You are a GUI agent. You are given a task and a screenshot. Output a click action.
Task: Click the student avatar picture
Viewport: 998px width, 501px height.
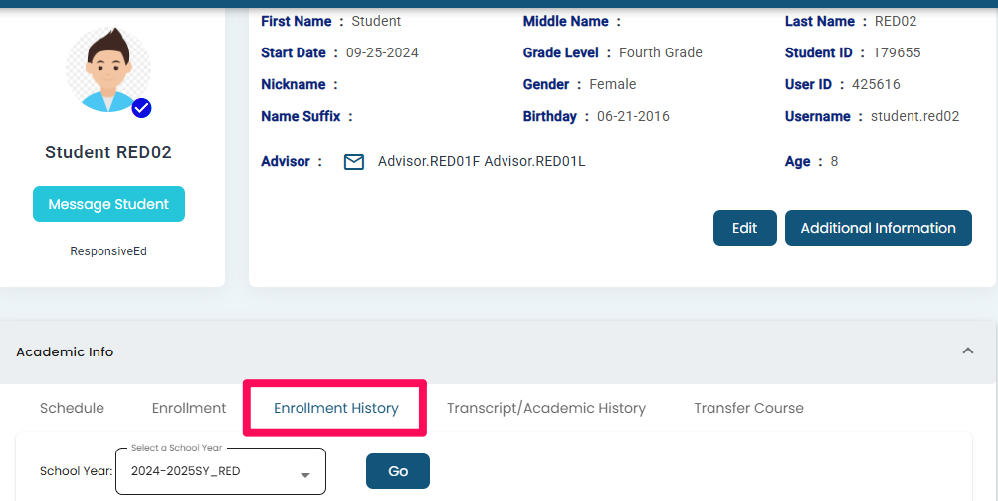pyautogui.click(x=108, y=69)
